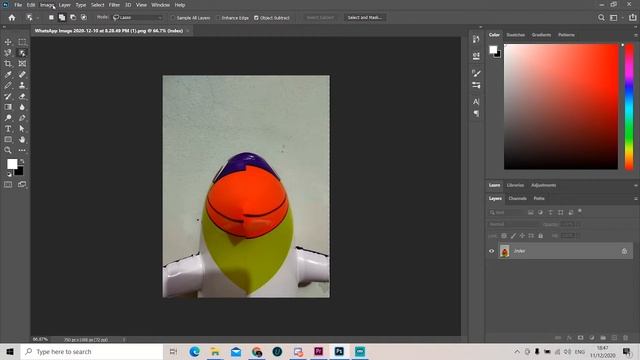Hide the Index layer eye icon
The height and width of the screenshot is (360, 640).
click(491, 251)
